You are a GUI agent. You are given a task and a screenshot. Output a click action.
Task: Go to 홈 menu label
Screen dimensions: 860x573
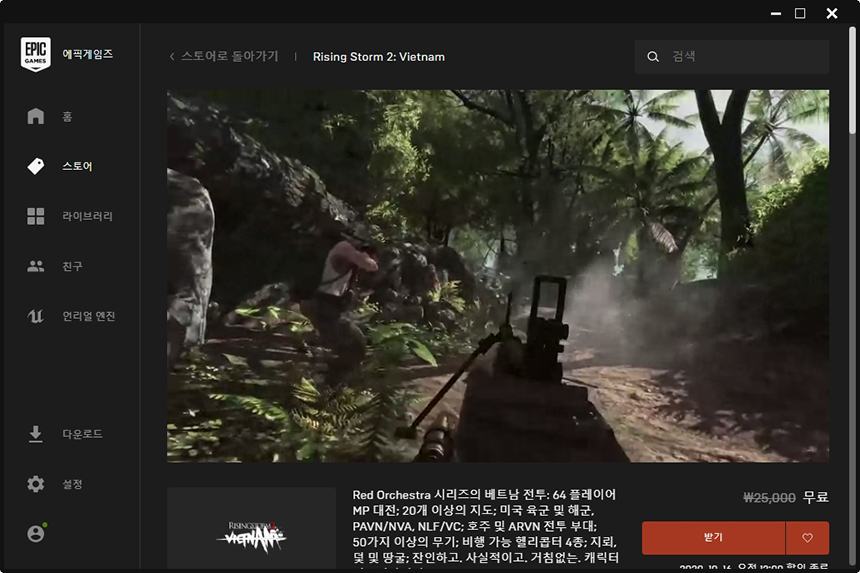67,116
